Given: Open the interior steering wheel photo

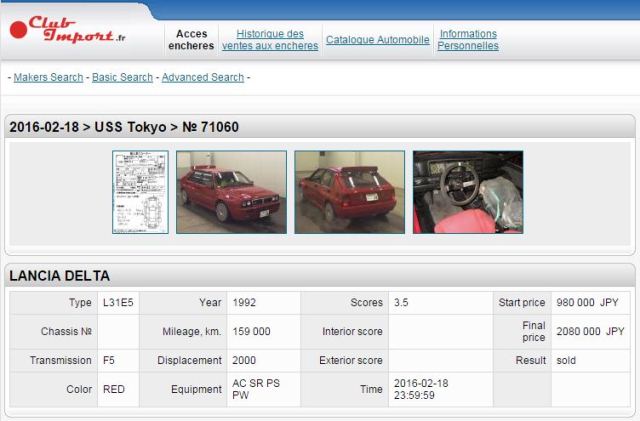Looking at the screenshot, I should coord(467,192).
